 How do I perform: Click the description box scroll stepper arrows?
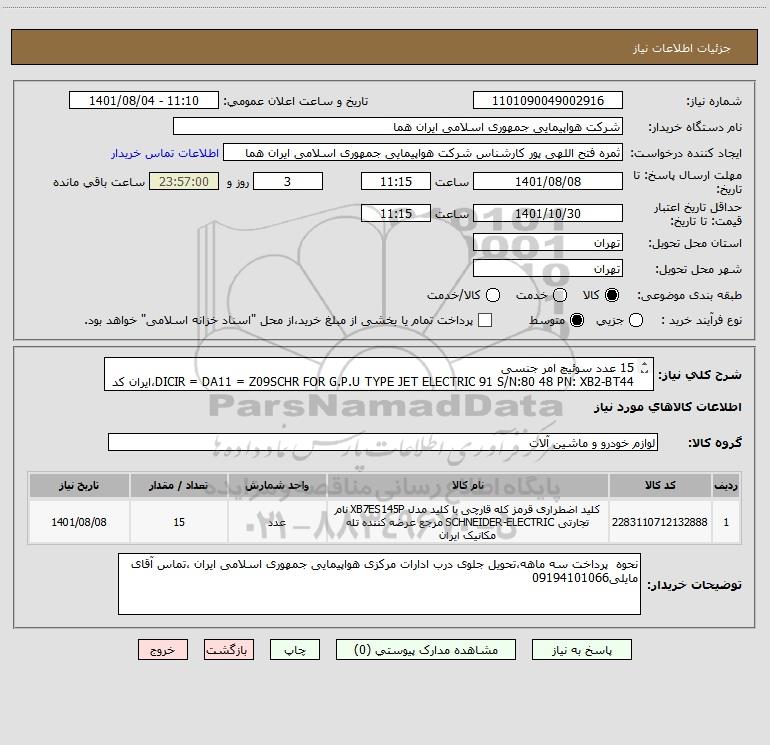point(645,367)
